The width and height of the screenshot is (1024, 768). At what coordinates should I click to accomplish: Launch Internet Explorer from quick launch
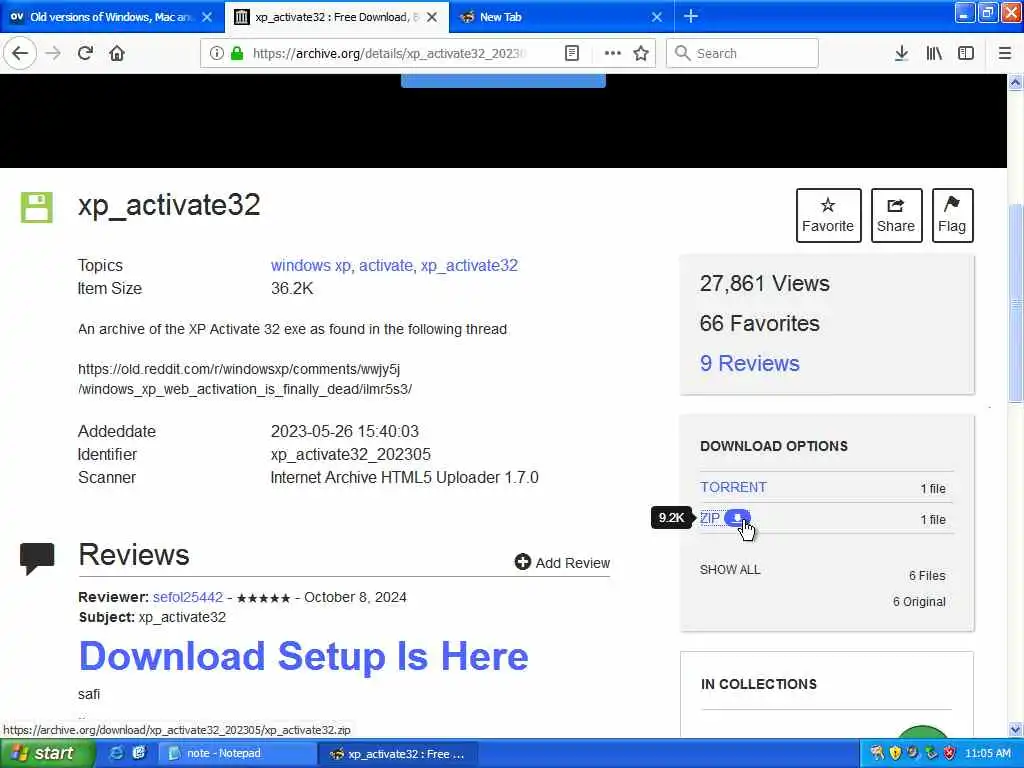pyautogui.click(x=116, y=753)
